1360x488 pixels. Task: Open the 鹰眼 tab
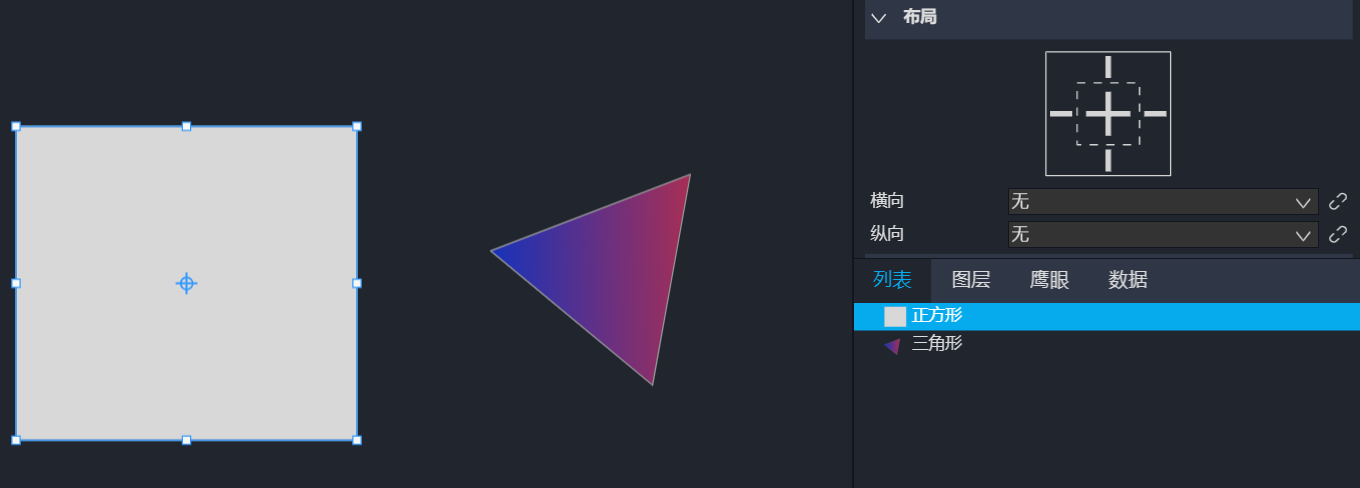[1049, 280]
